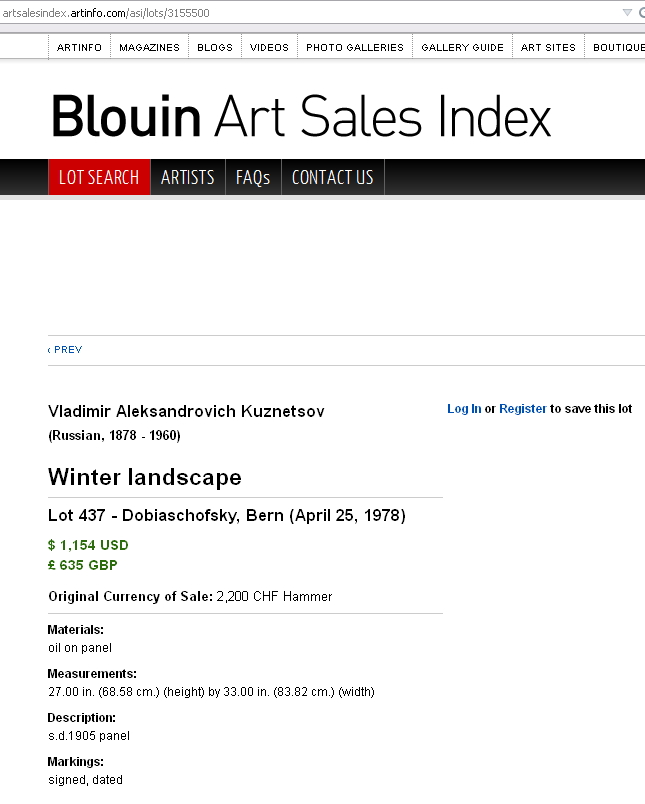Open the BOUTIQUE navigation item
This screenshot has width=645, height=804.
point(618,47)
